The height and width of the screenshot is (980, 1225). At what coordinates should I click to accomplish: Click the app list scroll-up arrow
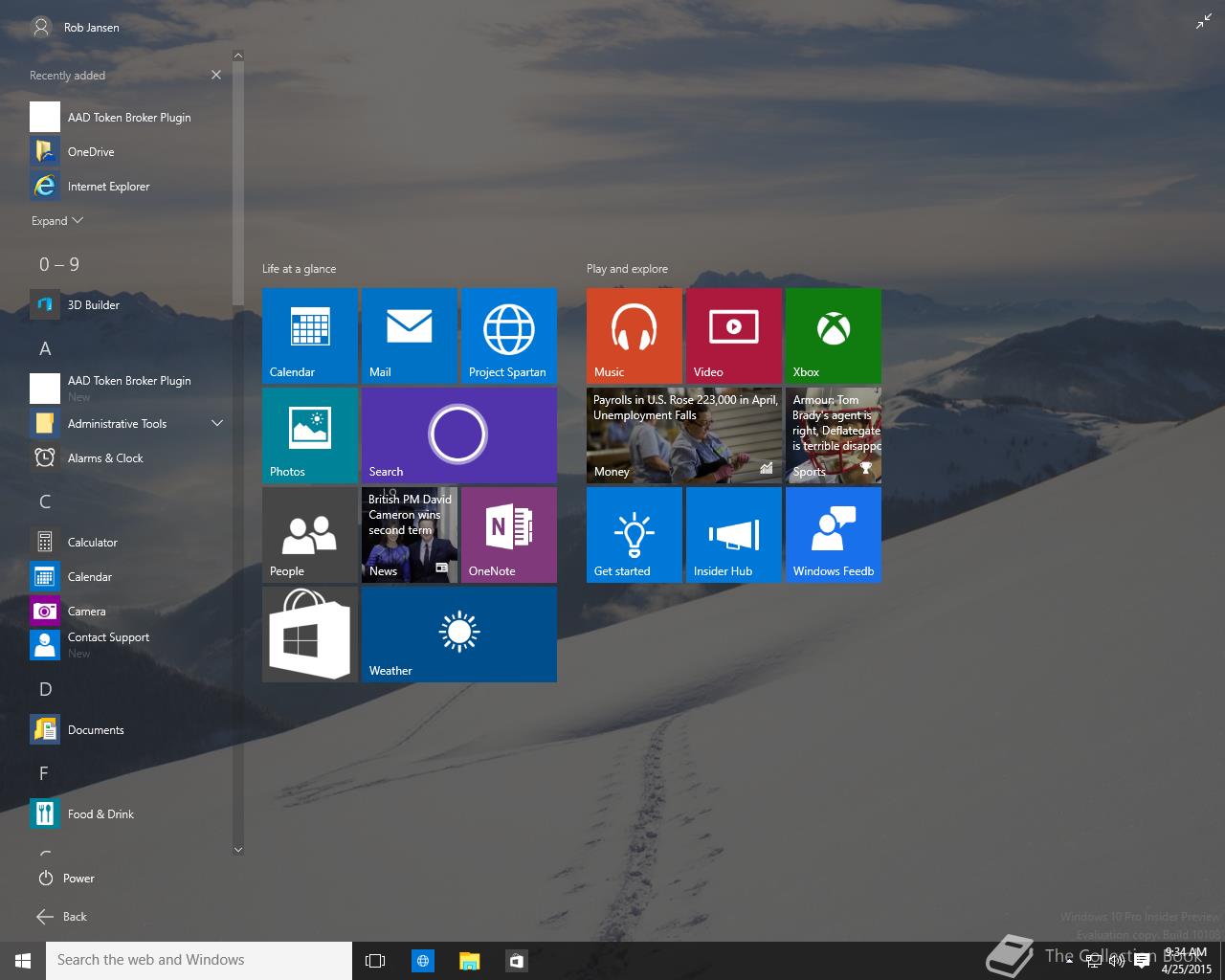point(238,56)
